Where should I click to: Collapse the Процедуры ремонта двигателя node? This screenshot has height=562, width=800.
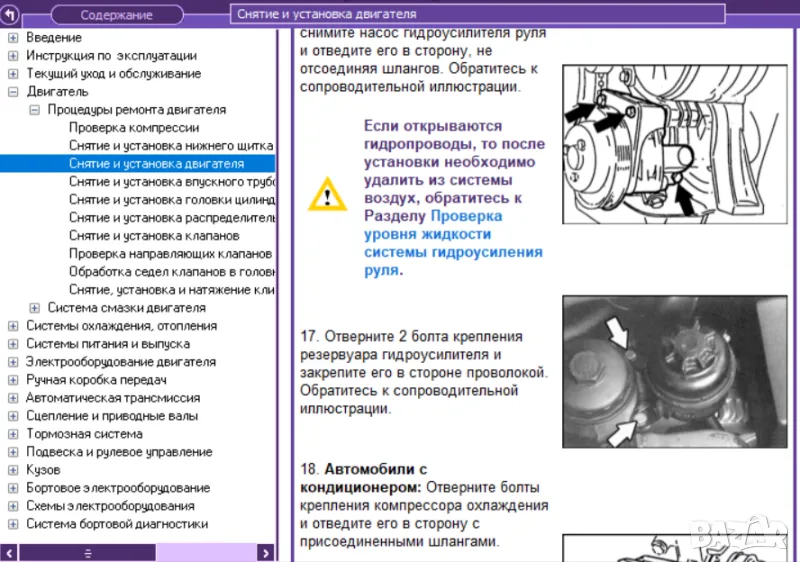pyautogui.click(x=35, y=110)
